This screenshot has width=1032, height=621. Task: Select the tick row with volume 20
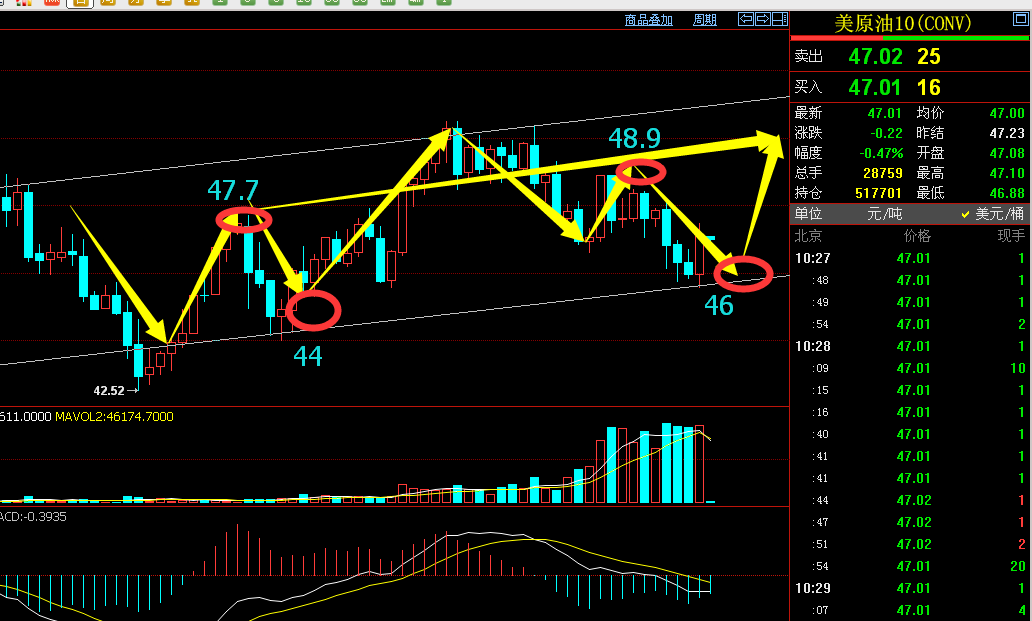tap(910, 566)
